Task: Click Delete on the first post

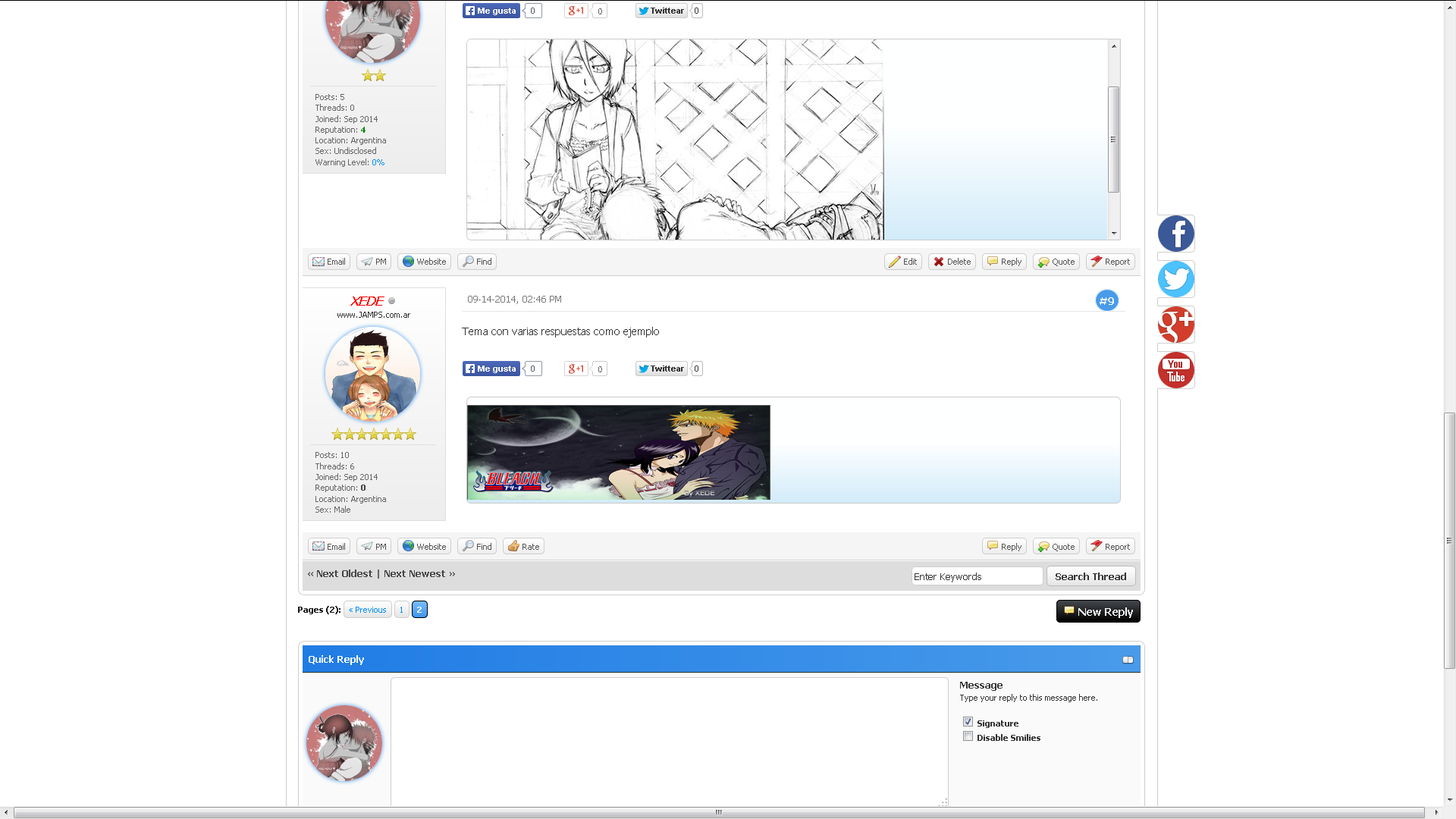Action: click(x=952, y=262)
